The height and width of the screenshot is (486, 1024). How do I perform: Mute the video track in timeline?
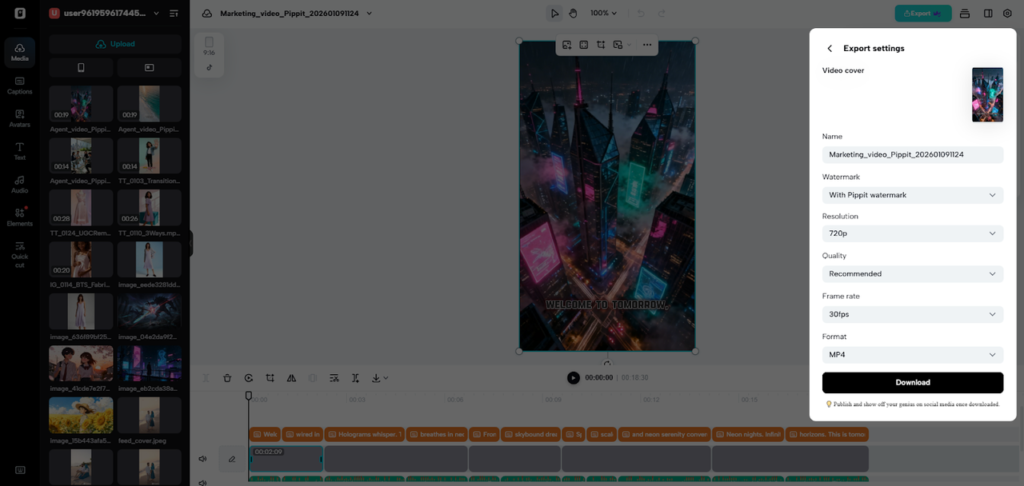202,459
